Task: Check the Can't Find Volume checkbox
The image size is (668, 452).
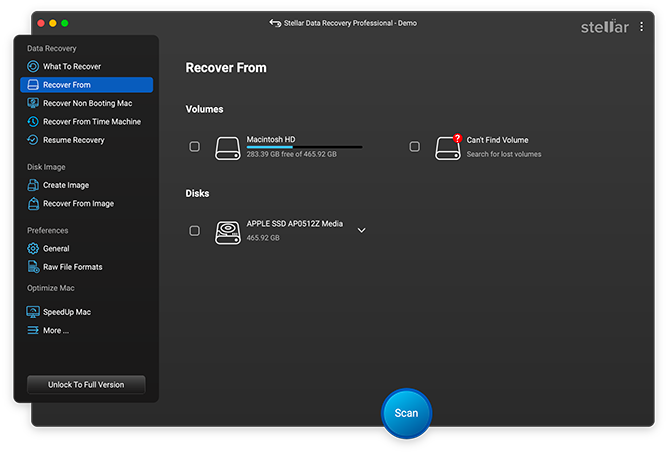Action: point(414,147)
